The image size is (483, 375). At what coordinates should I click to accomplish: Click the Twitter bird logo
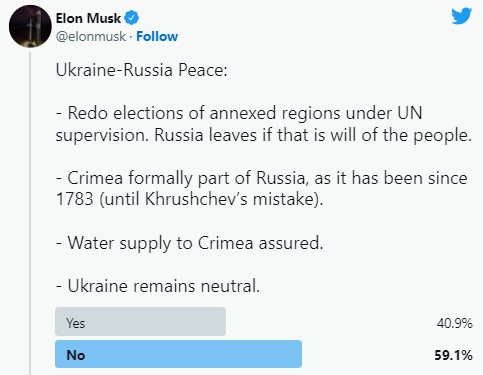coord(462,16)
